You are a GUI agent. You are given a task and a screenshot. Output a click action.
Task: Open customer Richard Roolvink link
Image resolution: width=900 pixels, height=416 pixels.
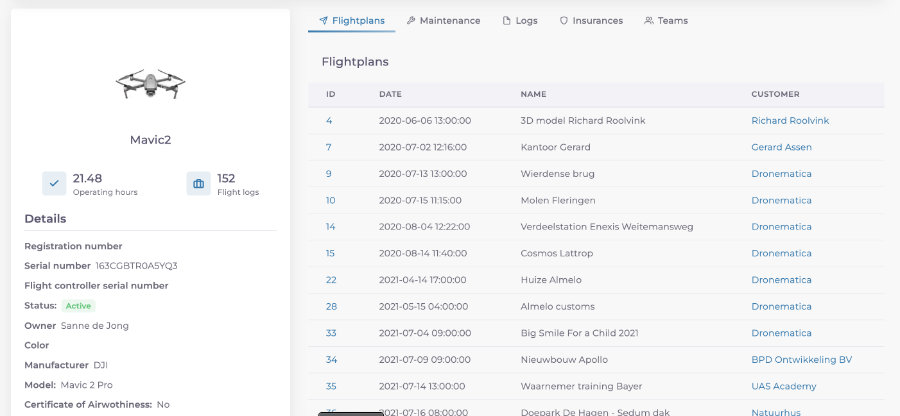pos(790,121)
